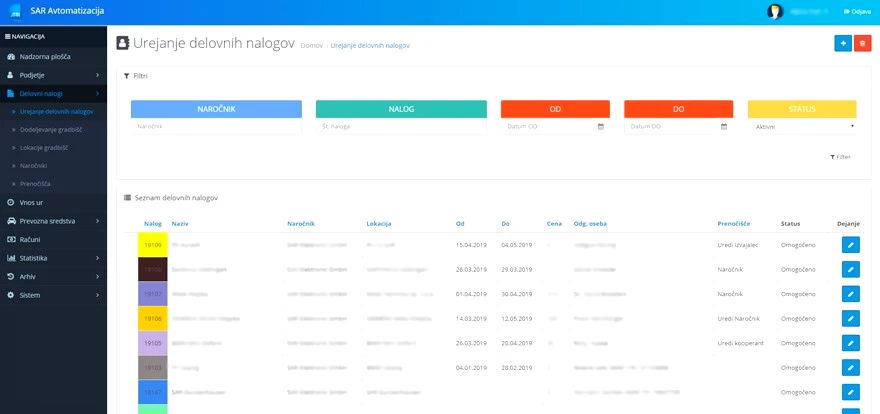Click Uredi Izvajalec in row 19109
The image size is (880, 414).
coord(738,245)
